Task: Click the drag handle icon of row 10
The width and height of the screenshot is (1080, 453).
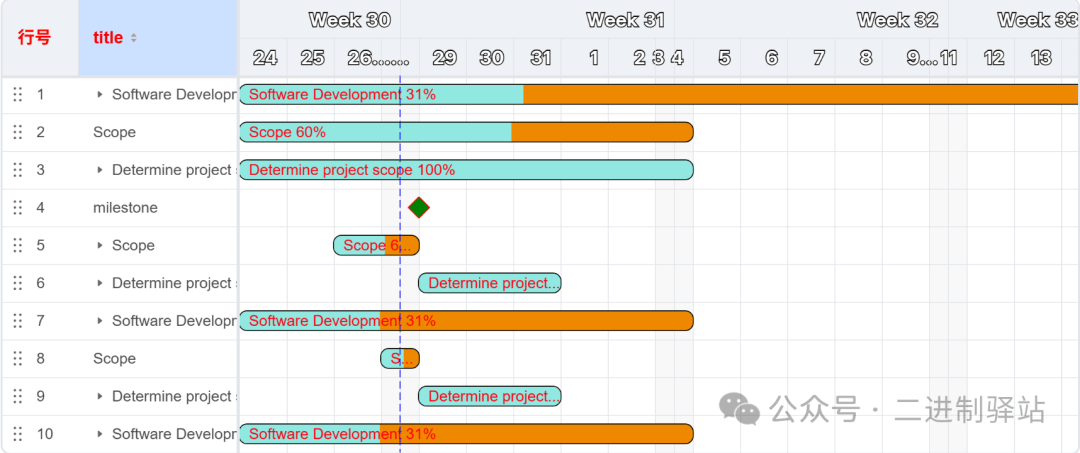Action: pyautogui.click(x=17, y=434)
